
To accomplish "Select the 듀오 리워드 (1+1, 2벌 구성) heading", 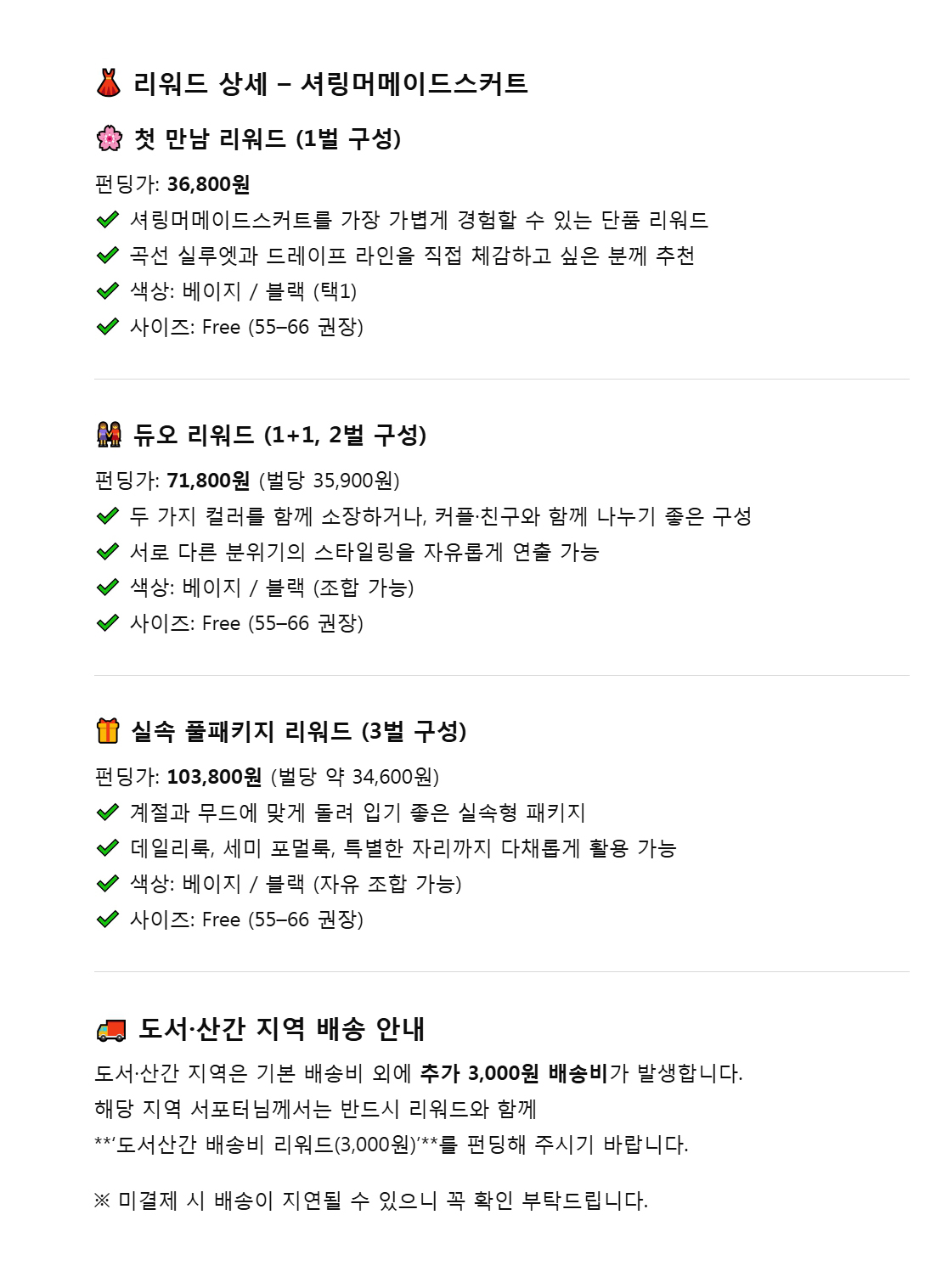I will click(x=279, y=436).
